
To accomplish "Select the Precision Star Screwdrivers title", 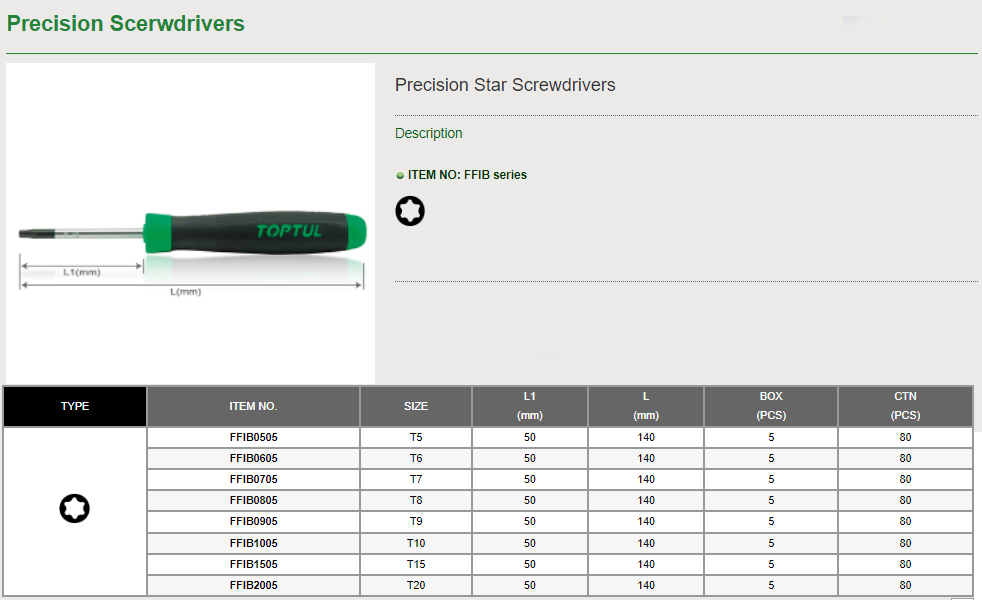I will 505,85.
